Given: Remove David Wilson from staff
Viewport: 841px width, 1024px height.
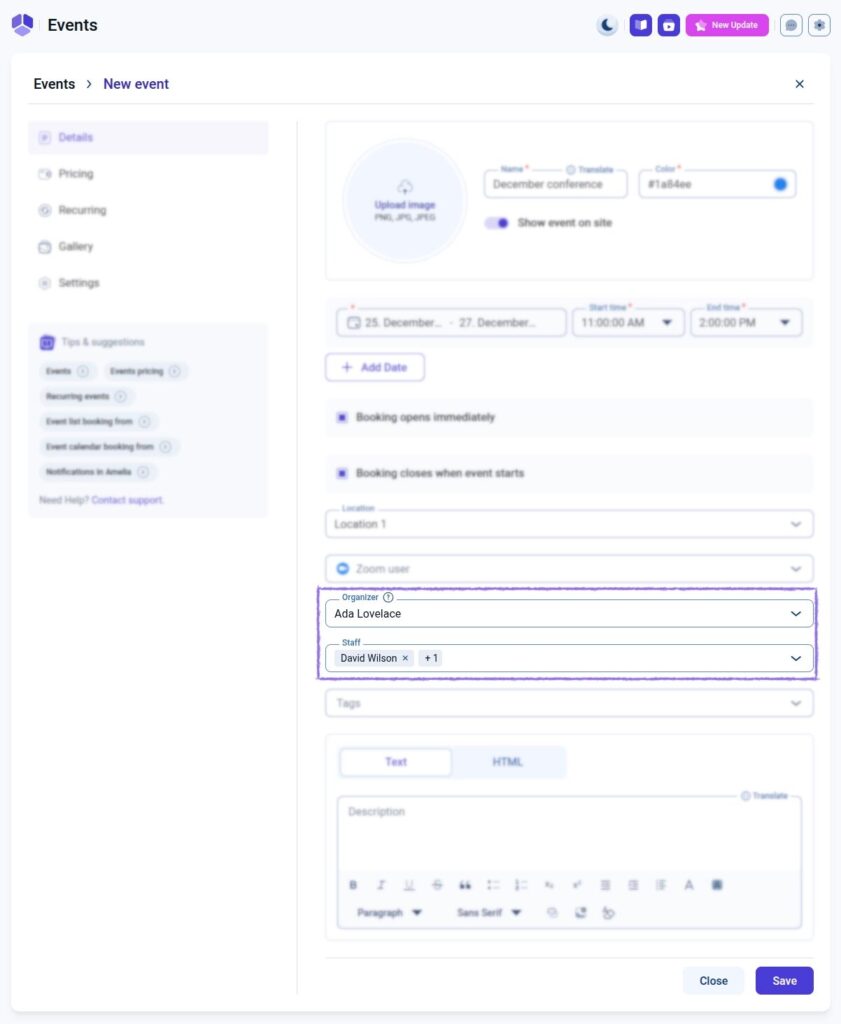Looking at the screenshot, I should [405, 658].
